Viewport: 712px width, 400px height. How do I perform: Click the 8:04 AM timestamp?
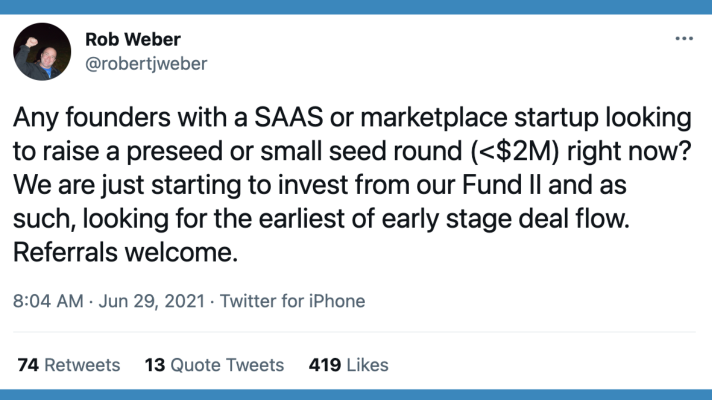point(48,301)
